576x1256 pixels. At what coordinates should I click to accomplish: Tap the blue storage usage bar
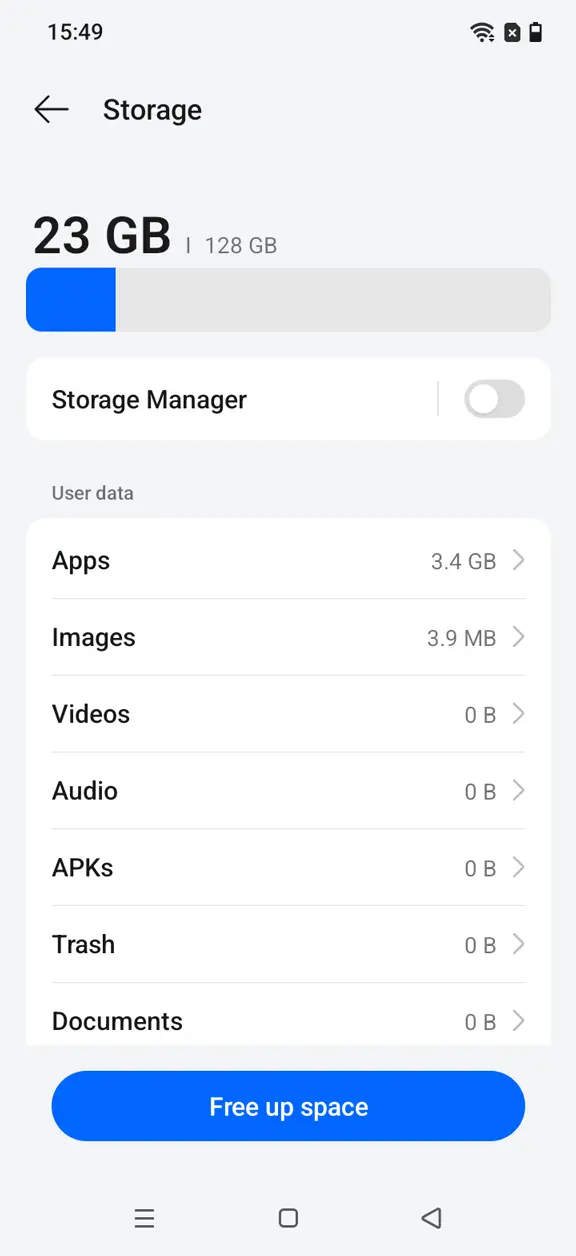pyautogui.click(x=71, y=299)
